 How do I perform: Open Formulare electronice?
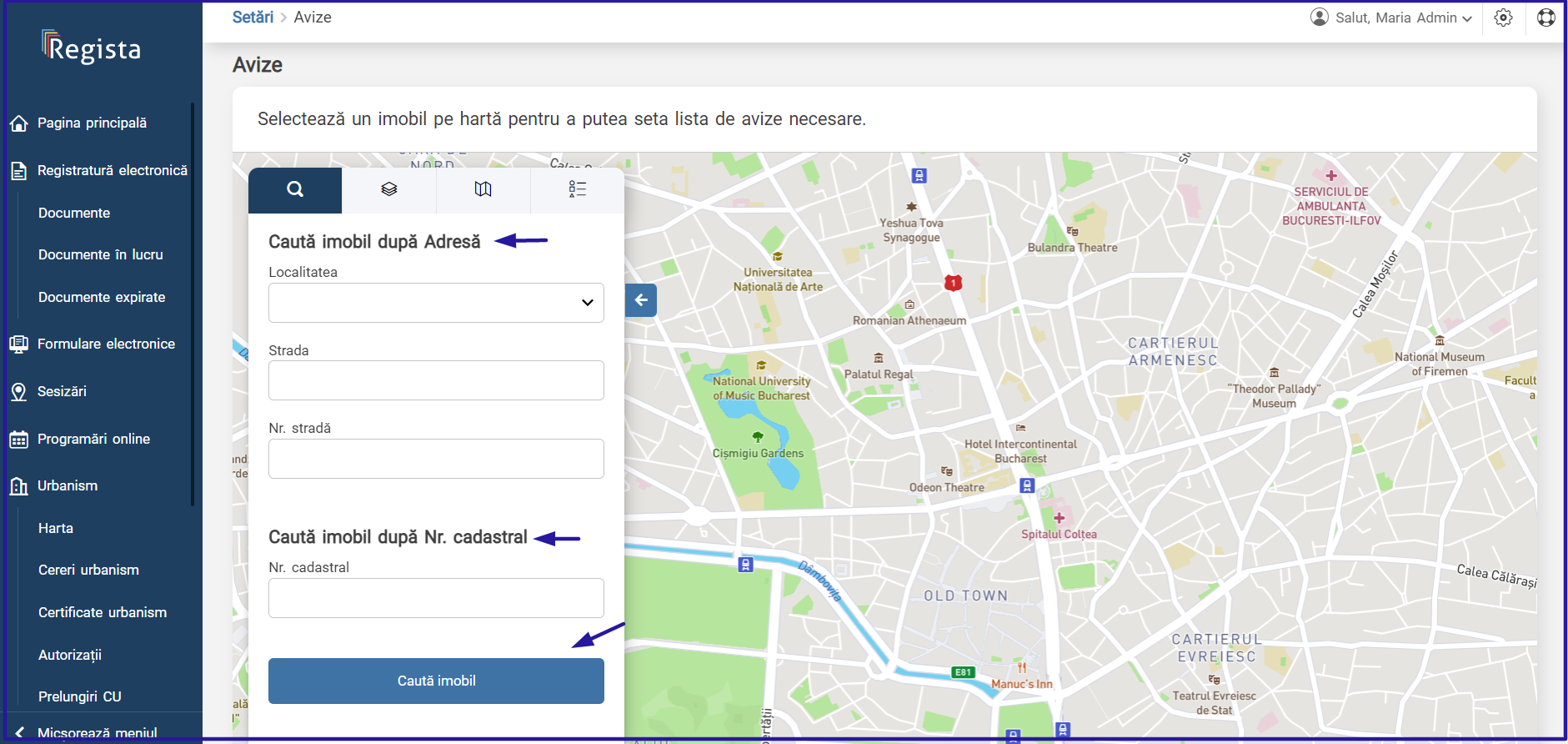pyautogui.click(x=106, y=344)
